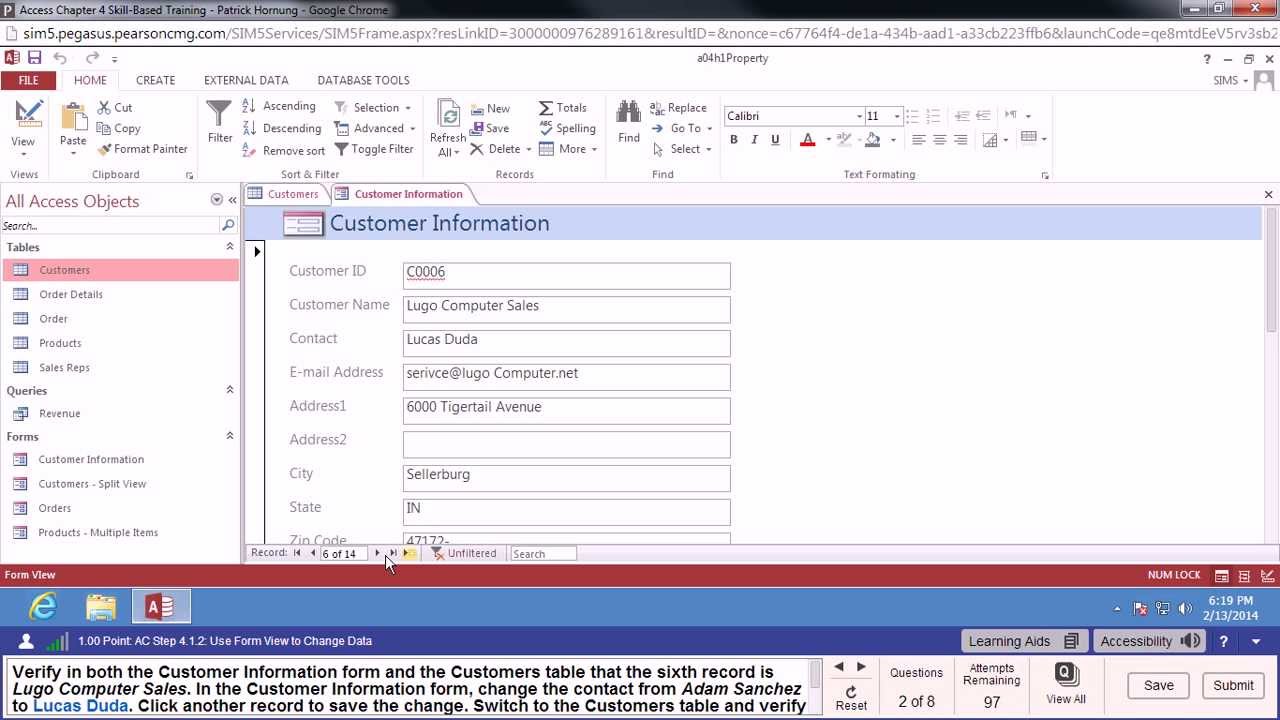Open Order Details table in navigation pane

[x=70, y=294]
